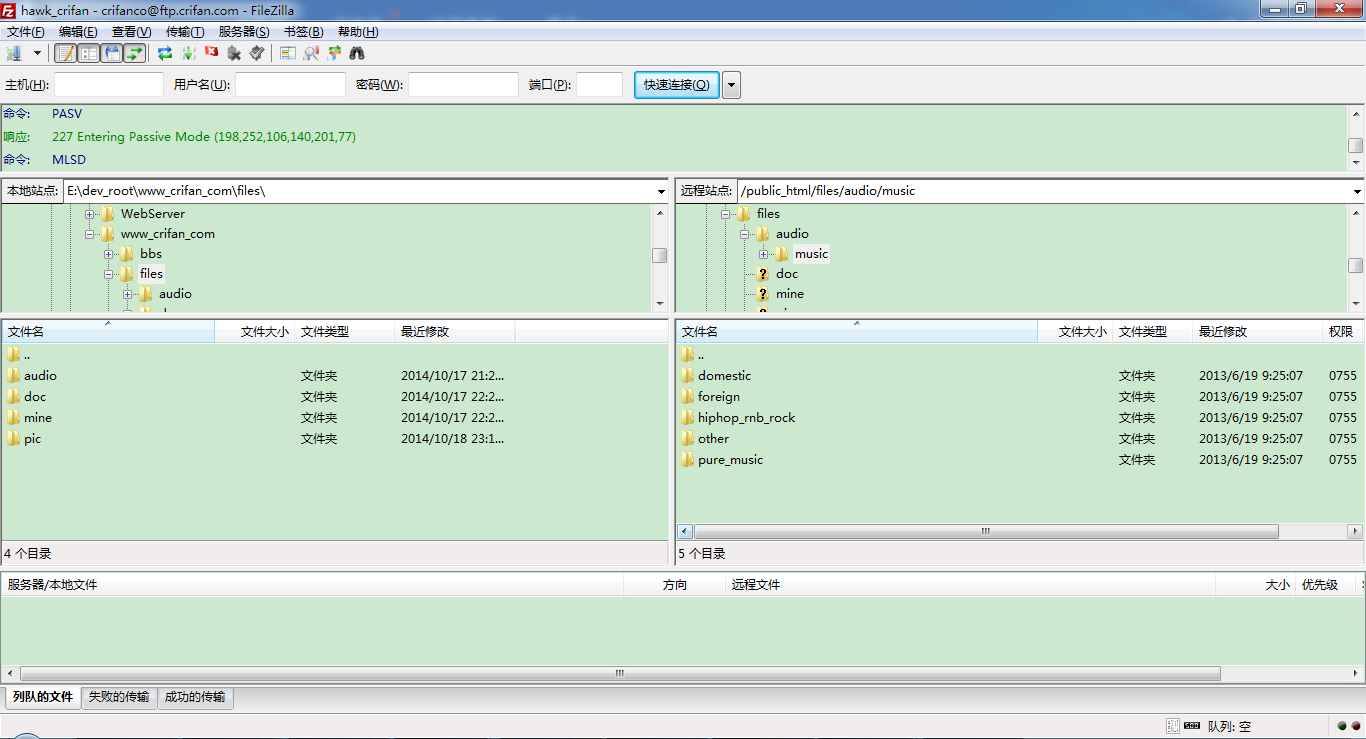
Task: Click the 用户名(U) input field
Action: point(290,85)
